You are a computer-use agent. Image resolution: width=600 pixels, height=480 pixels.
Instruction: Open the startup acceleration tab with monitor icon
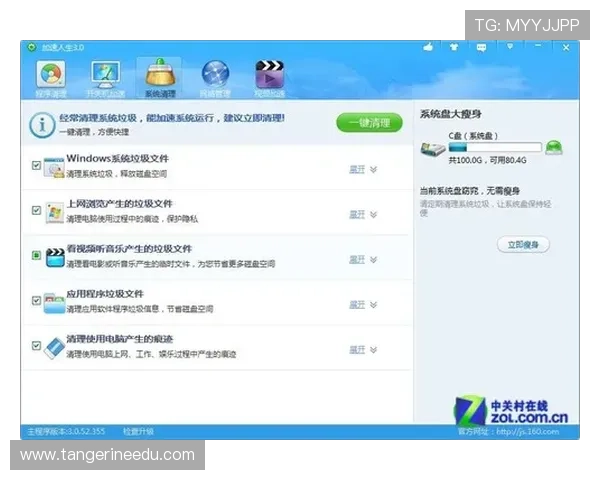[106, 78]
